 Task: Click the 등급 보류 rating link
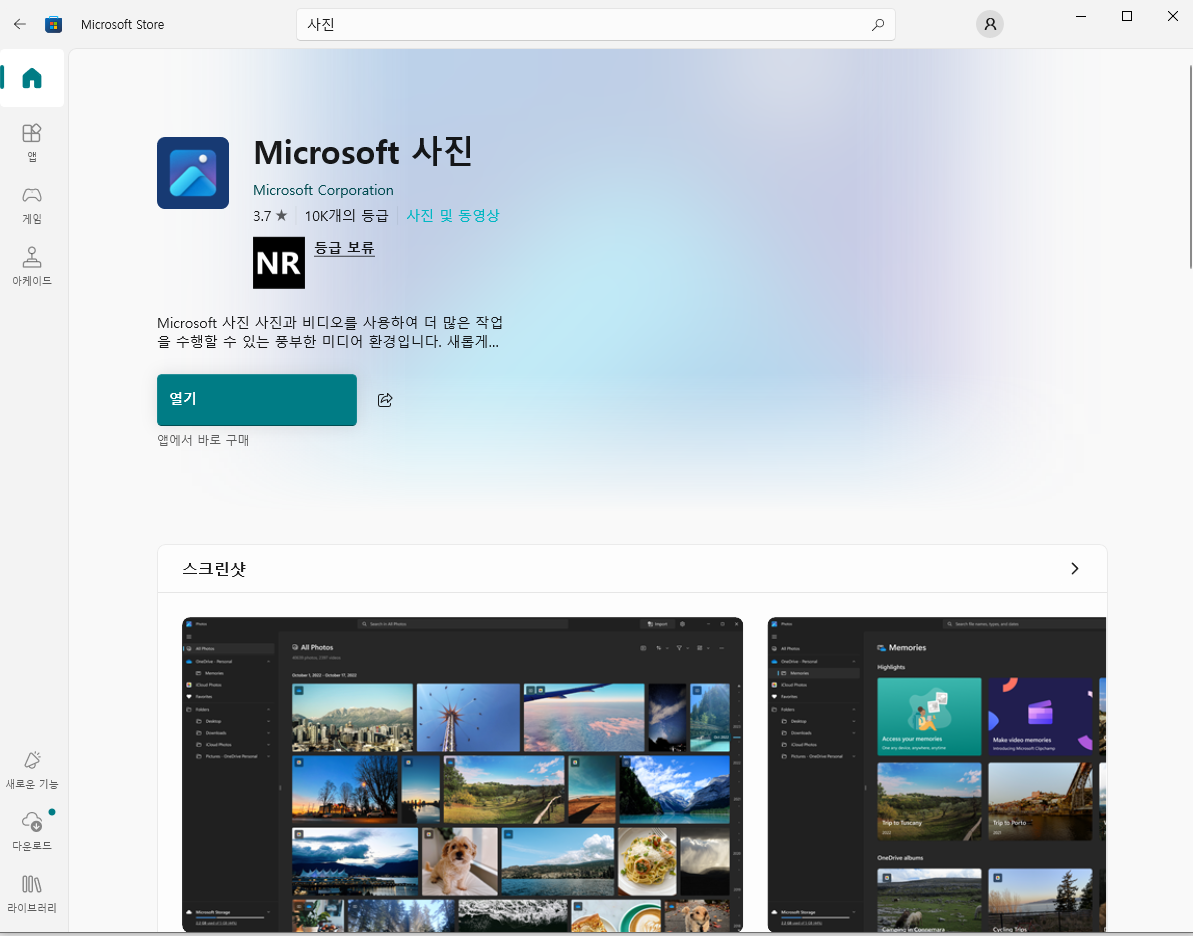coord(345,247)
